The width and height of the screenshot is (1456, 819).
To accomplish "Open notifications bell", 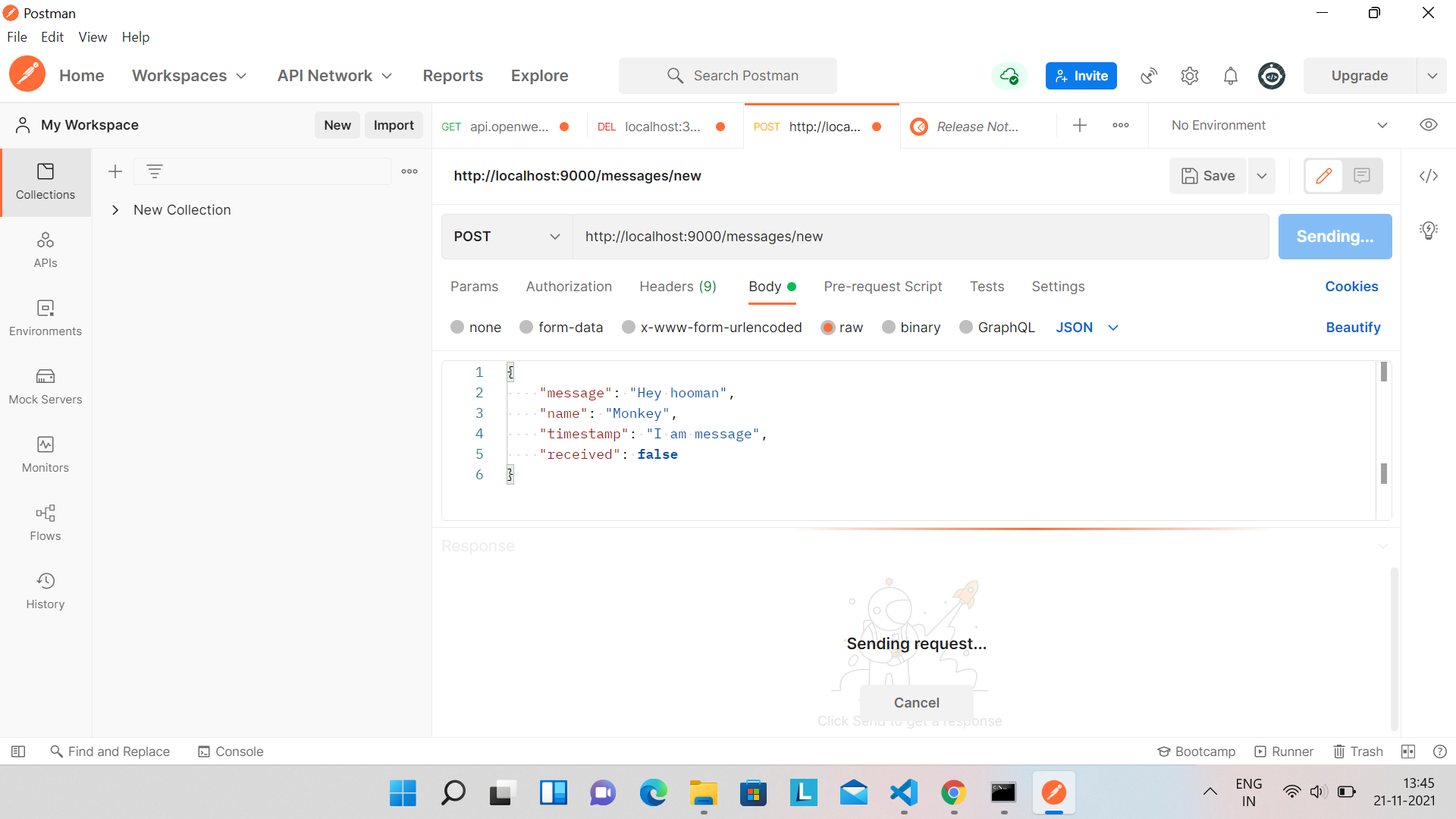I will click(1230, 76).
